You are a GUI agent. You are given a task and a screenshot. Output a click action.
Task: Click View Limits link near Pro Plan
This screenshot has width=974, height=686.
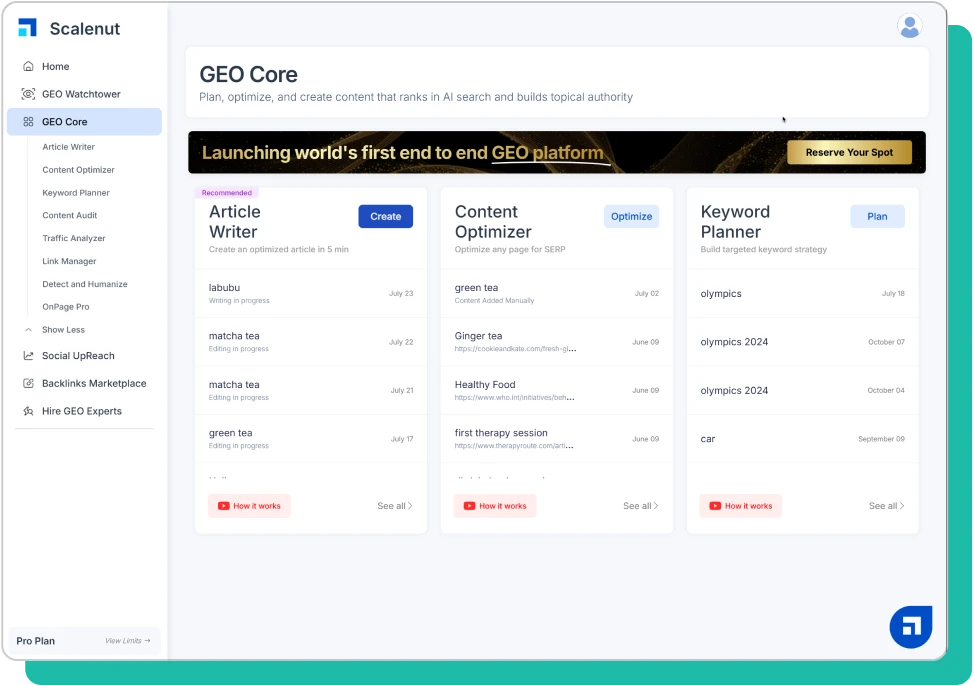coord(127,641)
